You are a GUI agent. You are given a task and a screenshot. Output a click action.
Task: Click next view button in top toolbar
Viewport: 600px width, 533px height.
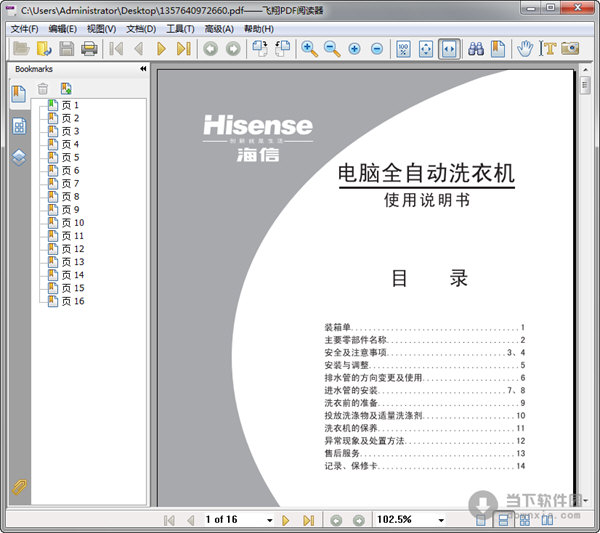233,49
